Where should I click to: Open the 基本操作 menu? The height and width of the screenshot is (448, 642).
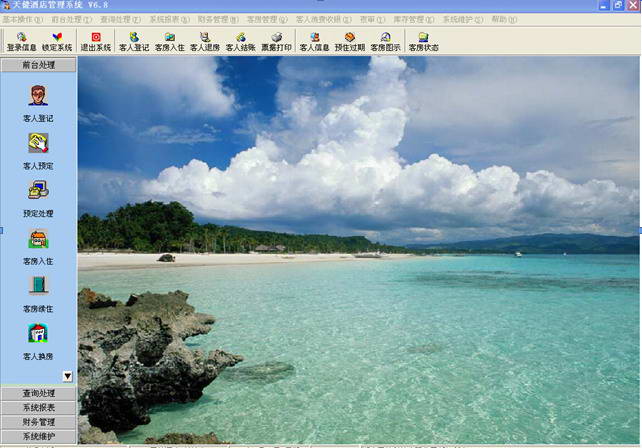point(22,19)
